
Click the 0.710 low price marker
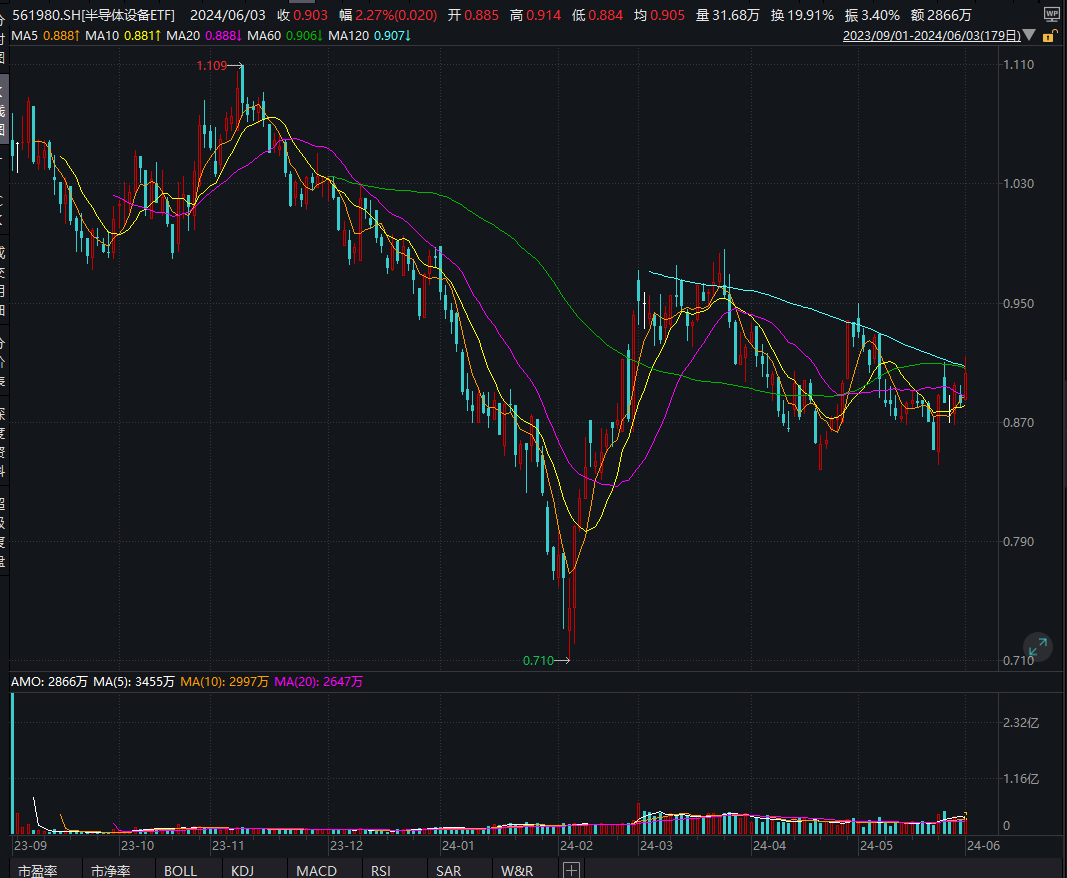click(x=537, y=660)
